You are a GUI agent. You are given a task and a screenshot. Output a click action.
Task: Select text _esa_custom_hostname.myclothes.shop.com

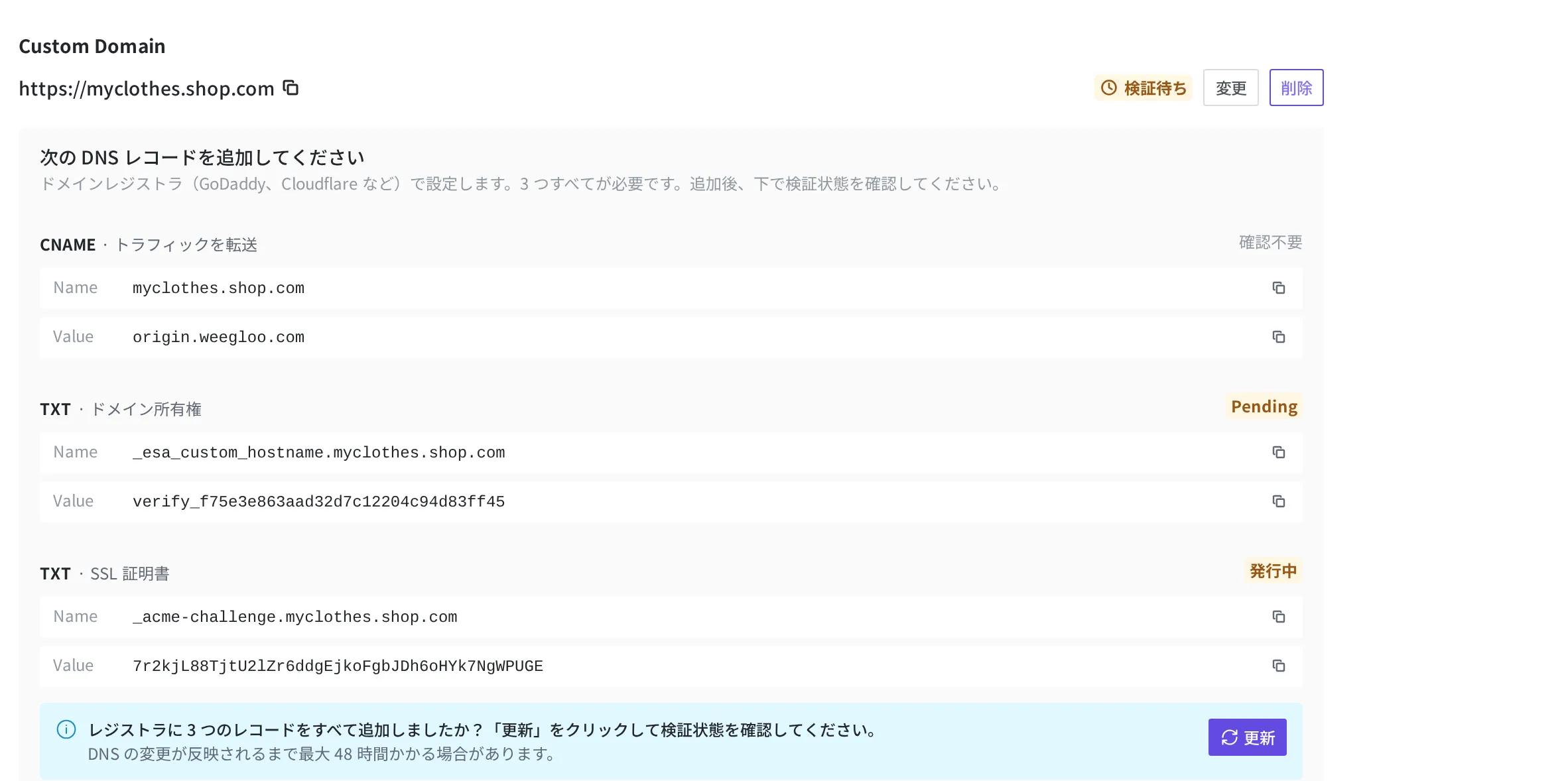click(318, 453)
